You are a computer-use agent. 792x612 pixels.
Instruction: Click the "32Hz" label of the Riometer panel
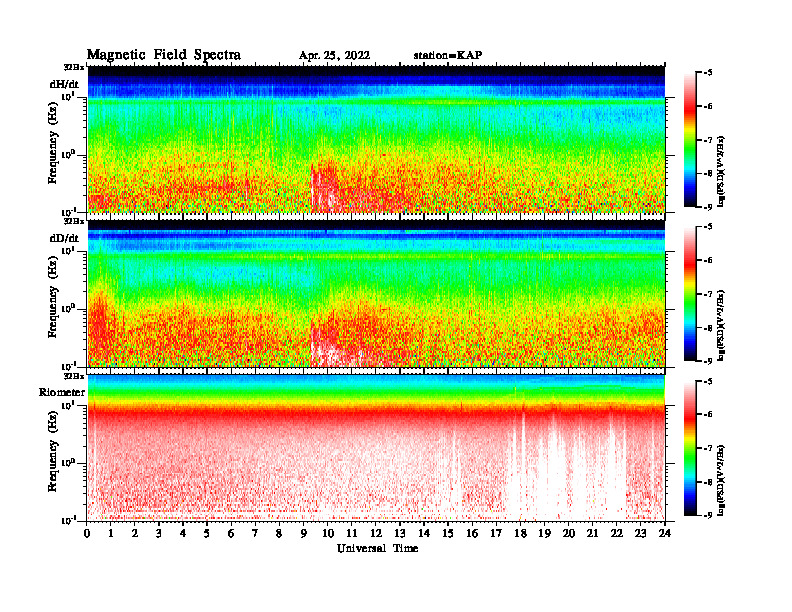tap(74, 376)
